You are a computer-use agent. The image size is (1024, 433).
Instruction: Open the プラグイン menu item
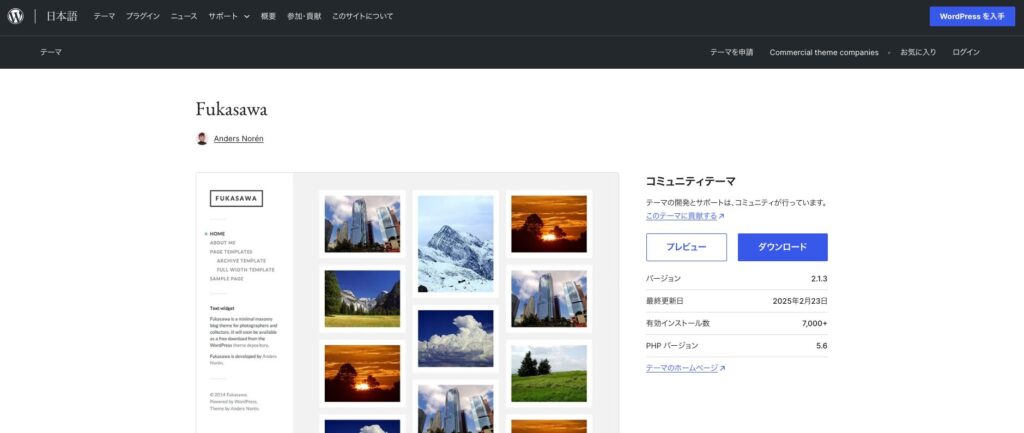pos(142,16)
